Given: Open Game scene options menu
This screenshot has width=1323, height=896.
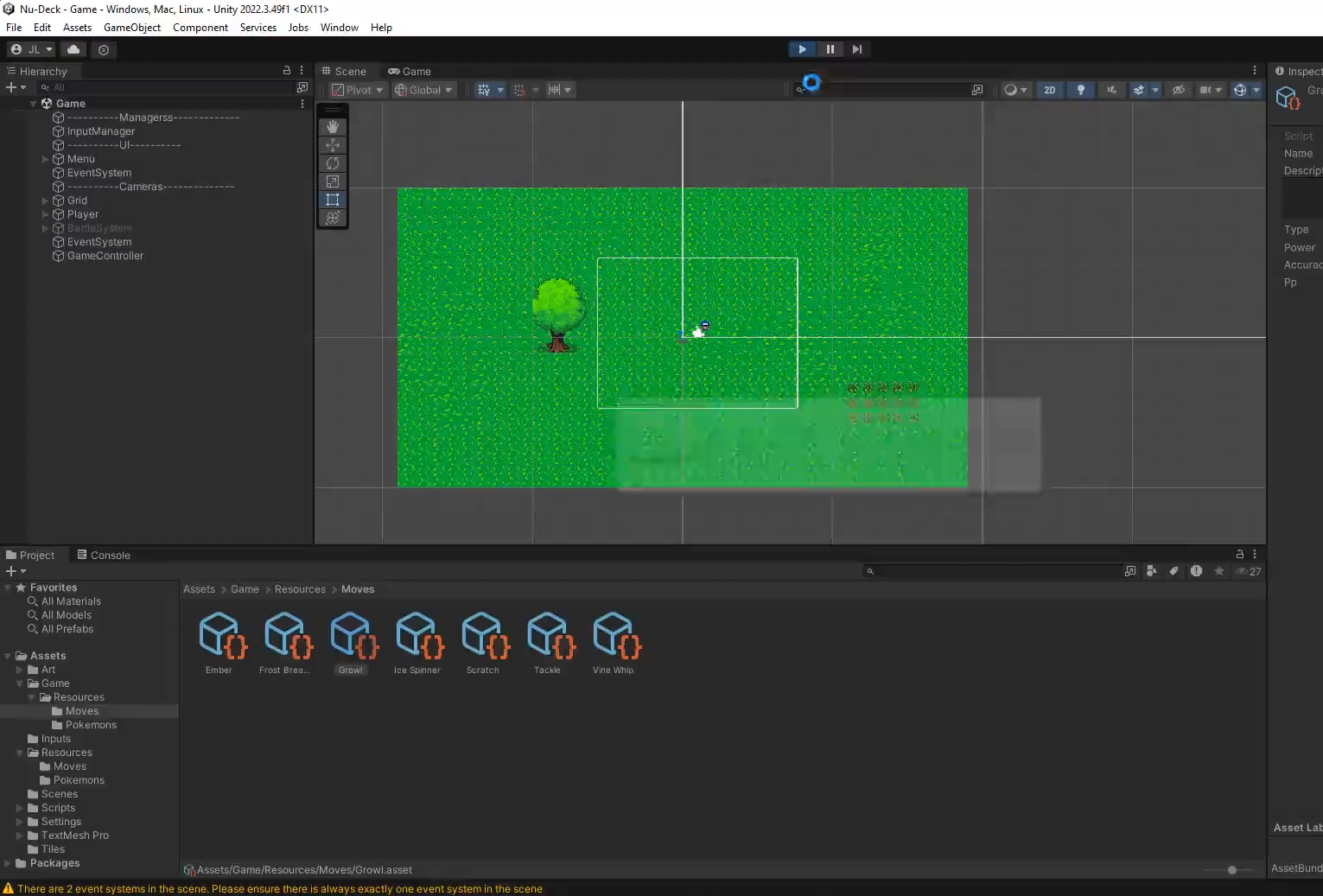Looking at the screenshot, I should 302,104.
